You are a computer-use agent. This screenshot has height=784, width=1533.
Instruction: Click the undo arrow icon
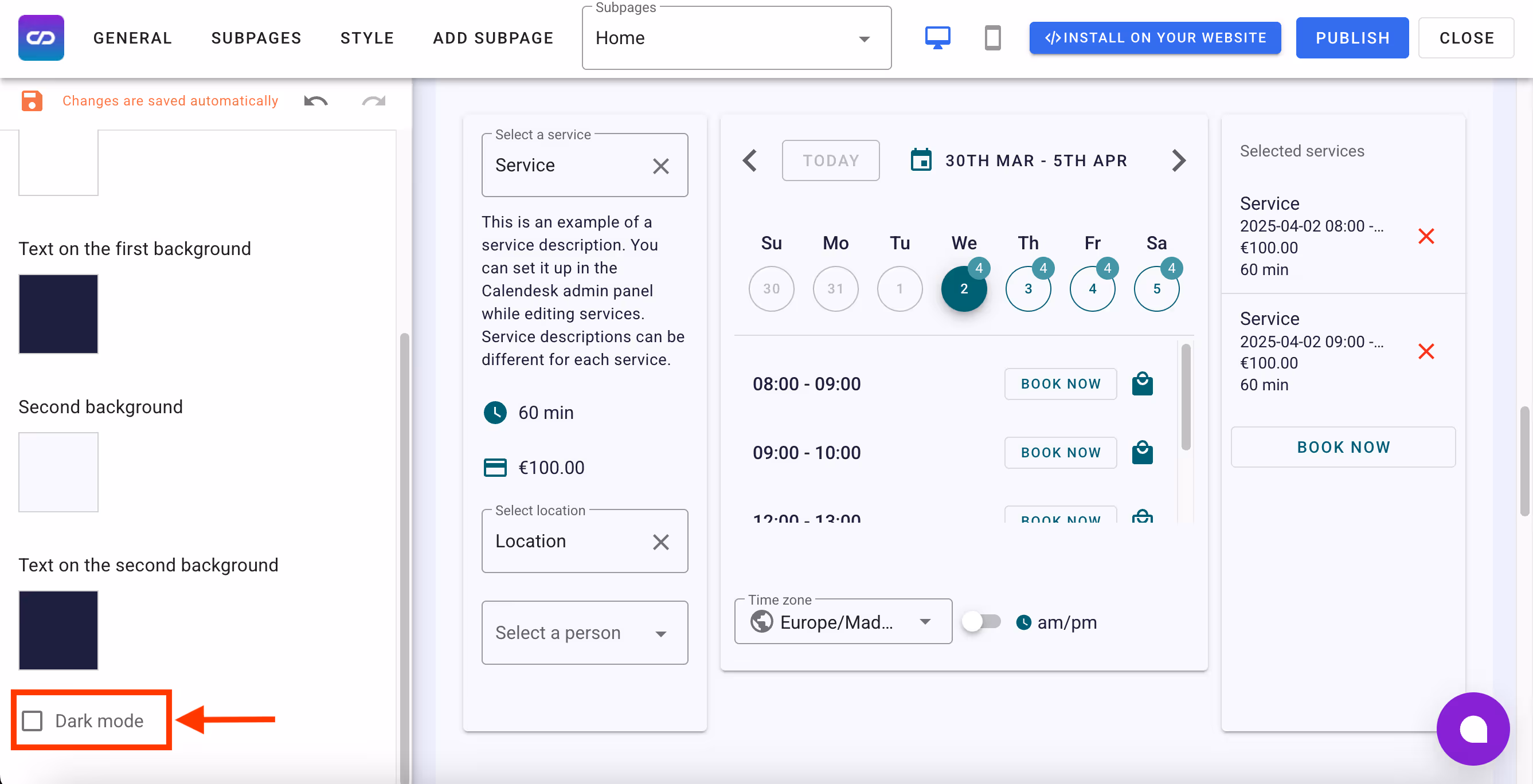coord(315,101)
